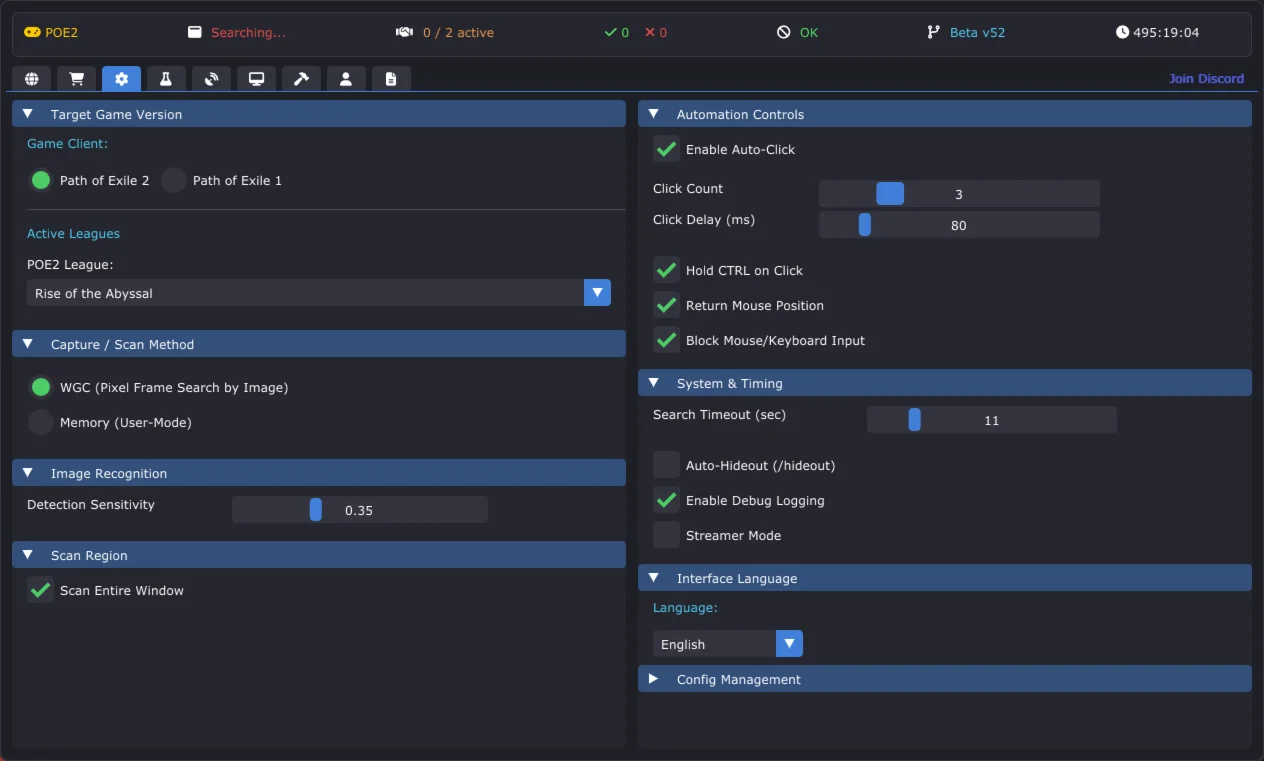Image resolution: width=1264 pixels, height=761 pixels.
Task: Click the Beta v52 version label
Action: pos(976,33)
